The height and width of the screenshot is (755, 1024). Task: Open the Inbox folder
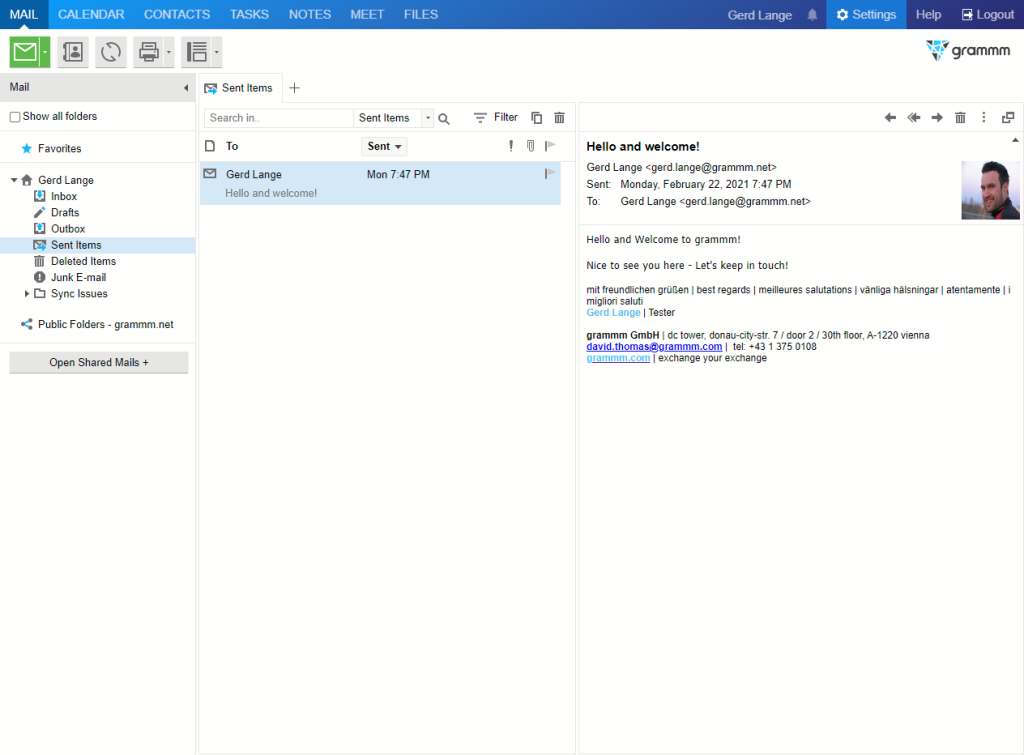[x=64, y=197]
